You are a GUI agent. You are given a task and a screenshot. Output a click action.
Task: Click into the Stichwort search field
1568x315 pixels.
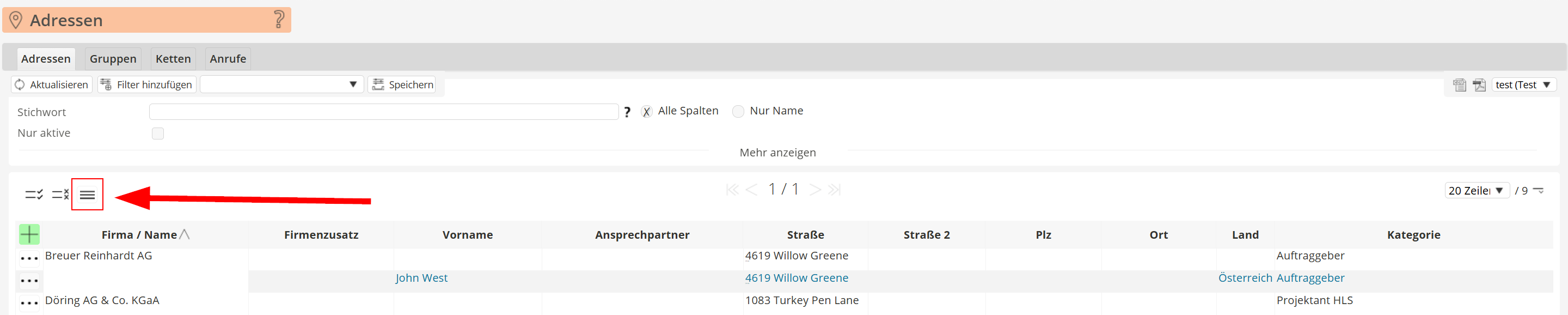383,112
